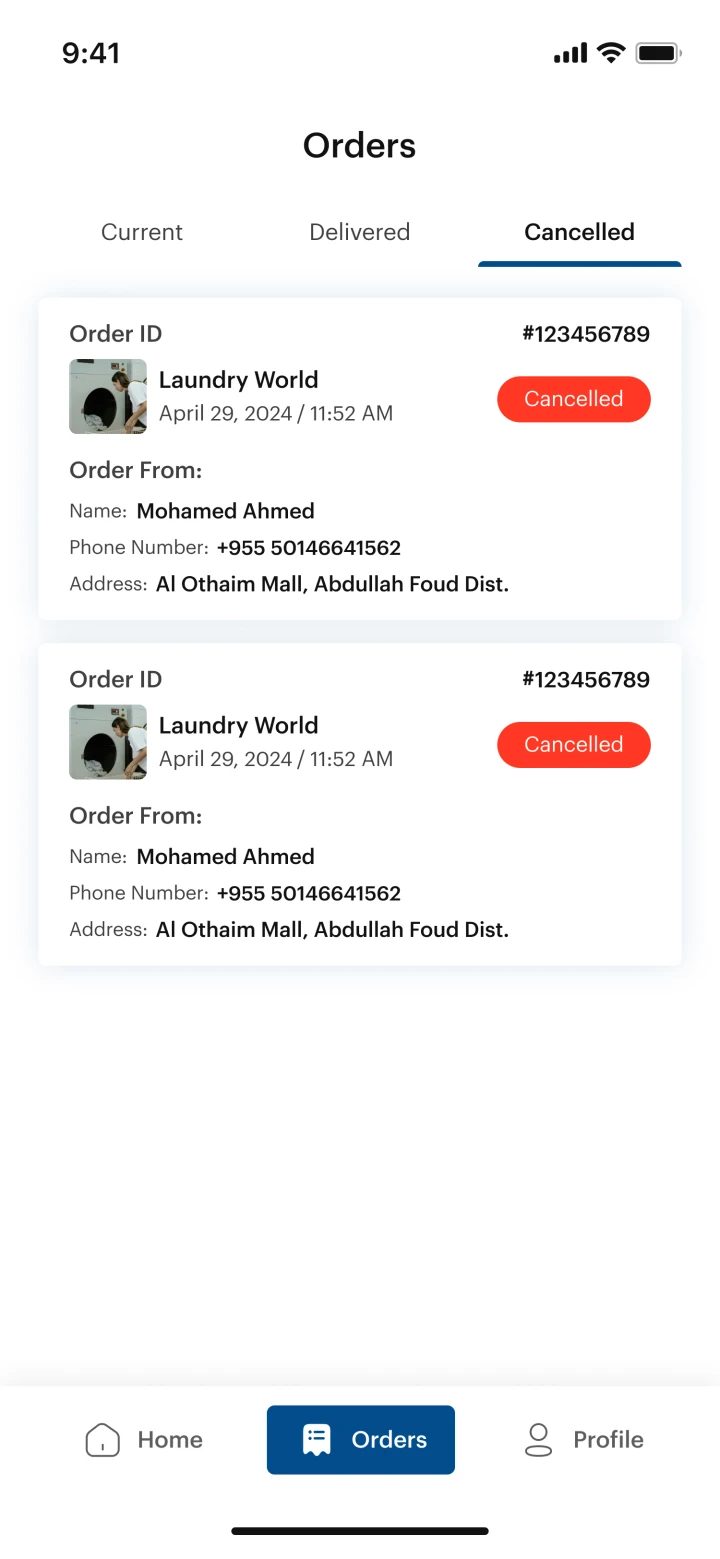Tap the Profile person icon
720x1559 pixels.
538,1440
